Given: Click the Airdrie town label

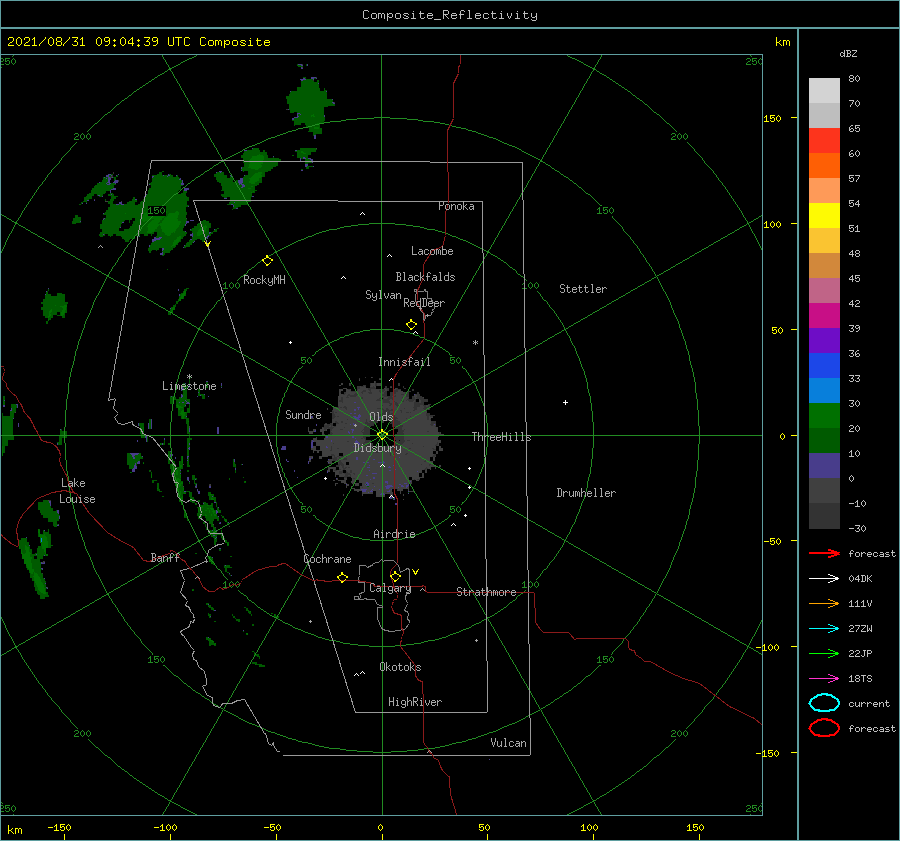Looking at the screenshot, I should (x=394, y=534).
